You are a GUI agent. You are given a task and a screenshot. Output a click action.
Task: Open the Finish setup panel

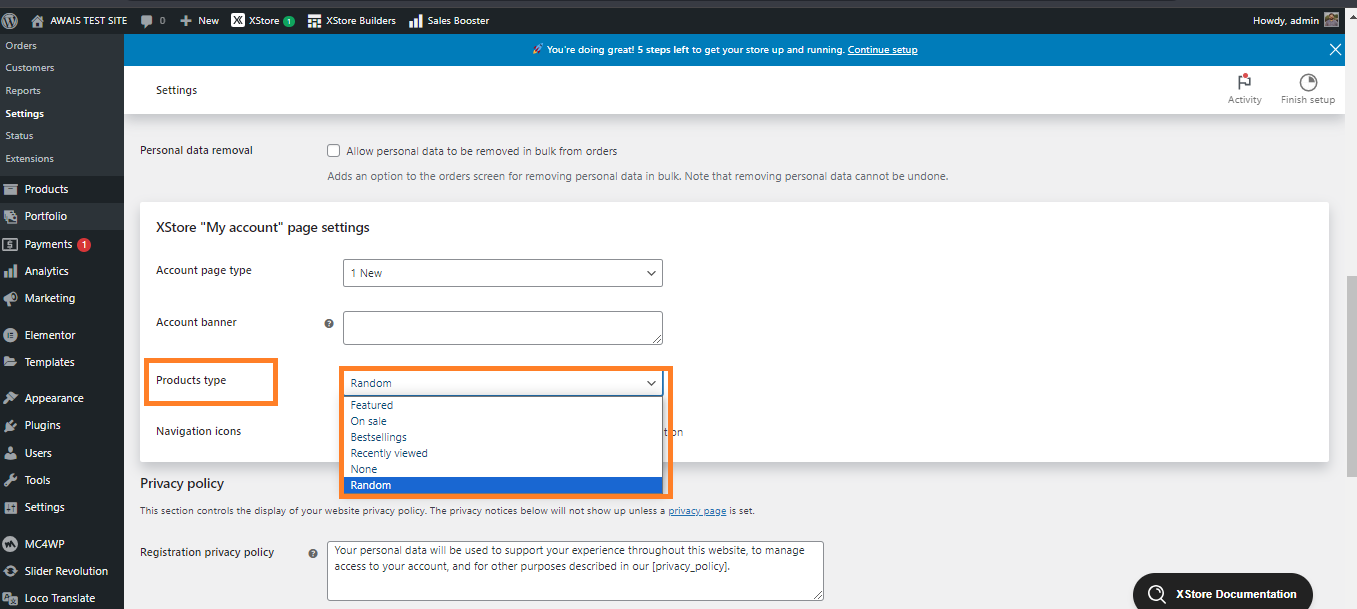pos(1308,89)
